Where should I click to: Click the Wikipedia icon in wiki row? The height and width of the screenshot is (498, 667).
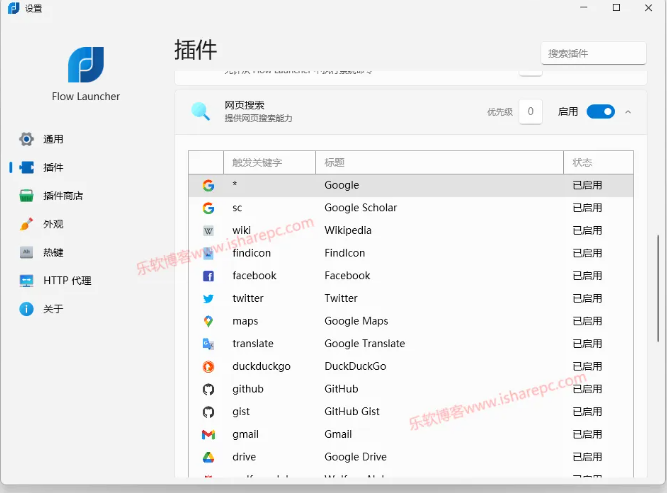pyautogui.click(x=208, y=231)
